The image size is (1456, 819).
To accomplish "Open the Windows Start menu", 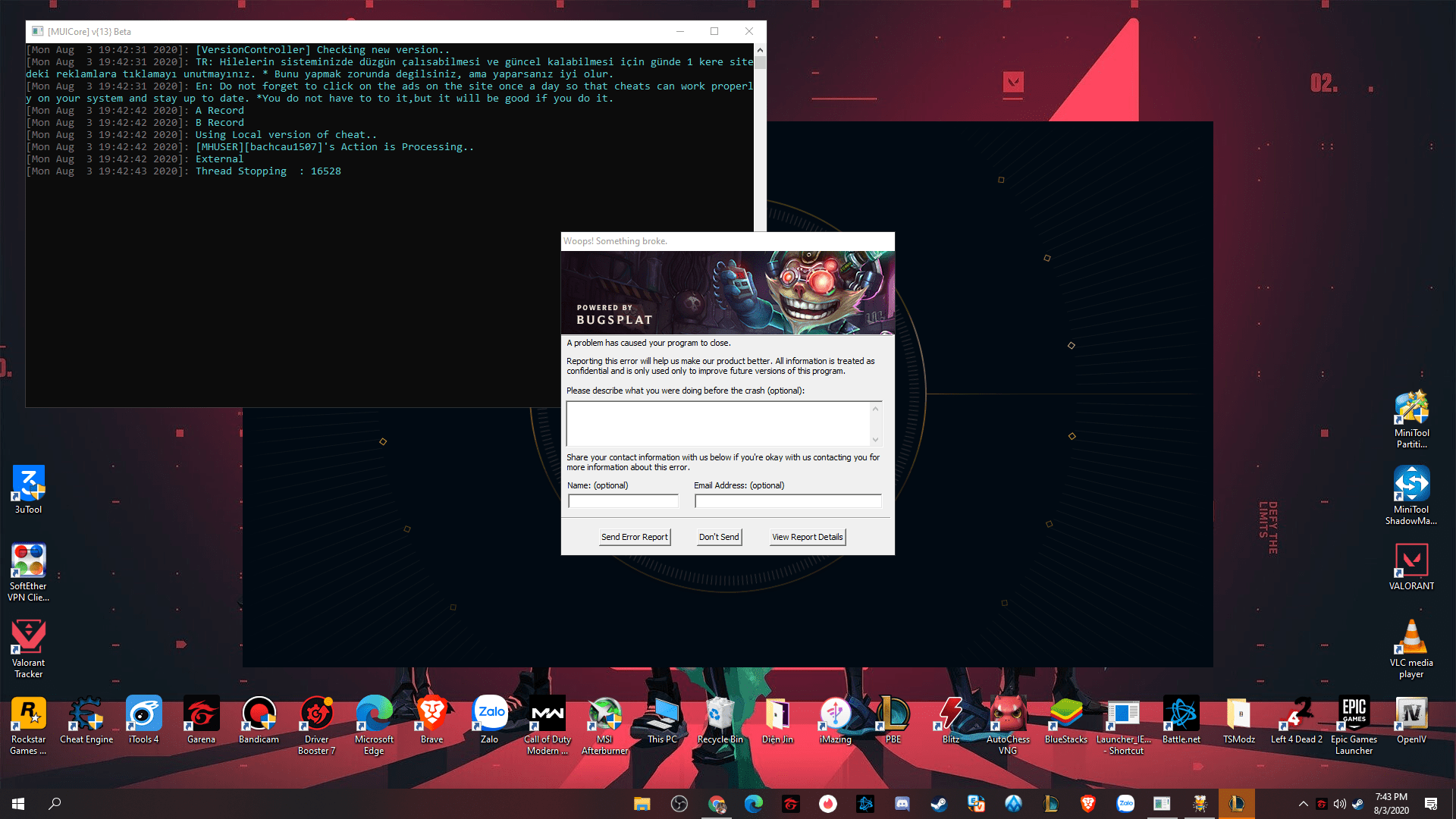I will tap(18, 804).
